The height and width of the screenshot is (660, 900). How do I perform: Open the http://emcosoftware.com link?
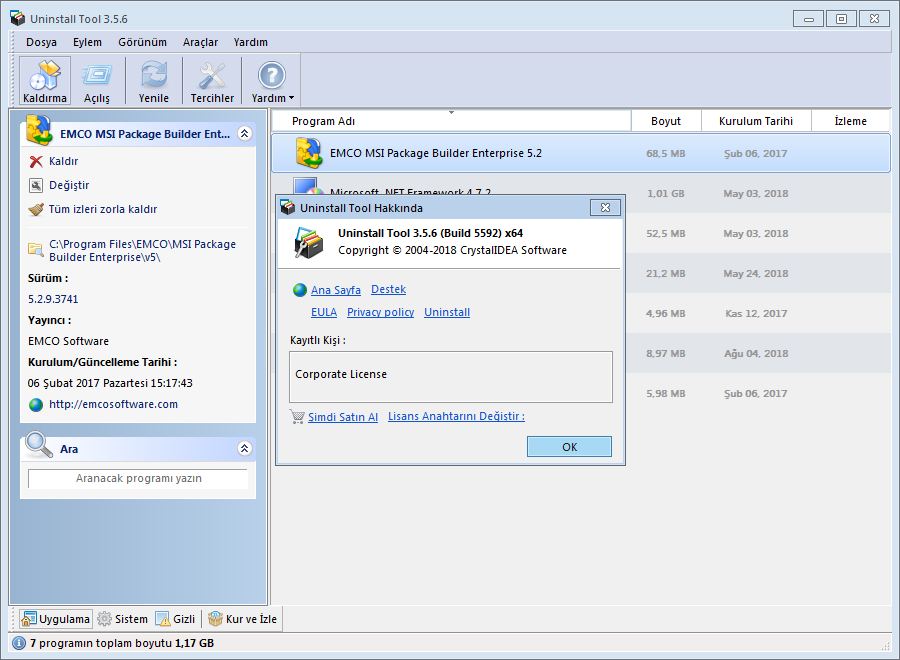[x=113, y=404]
